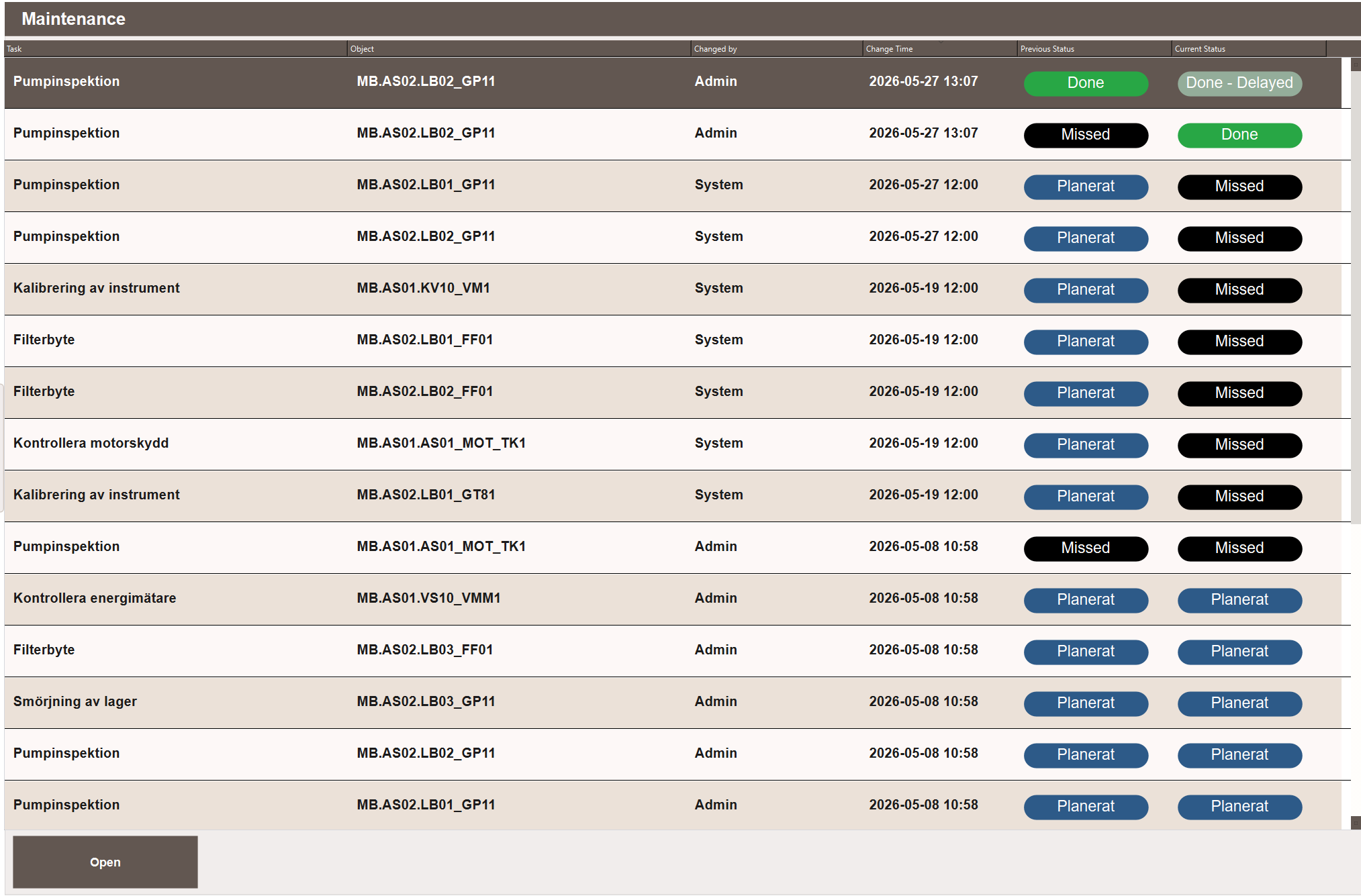
Task: Select Kalibrering av instrument for KV10_VM1
Action: click(97, 288)
